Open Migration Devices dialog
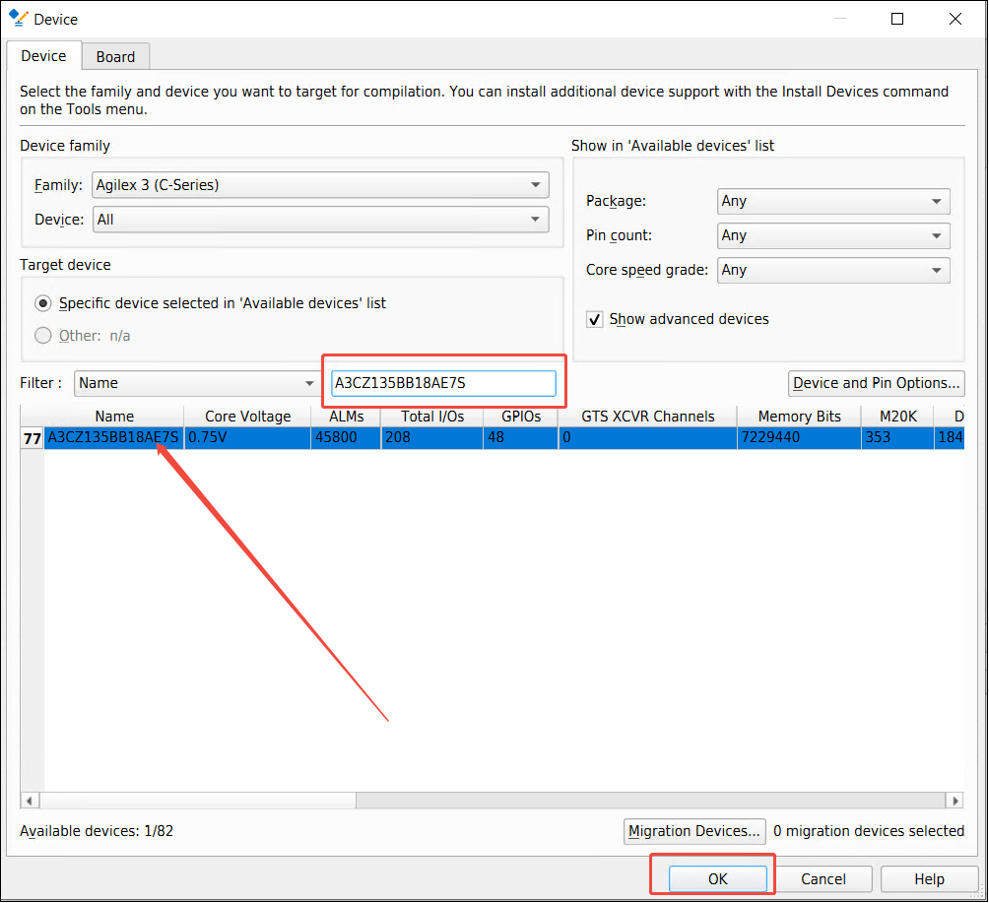The image size is (989, 903). [694, 831]
